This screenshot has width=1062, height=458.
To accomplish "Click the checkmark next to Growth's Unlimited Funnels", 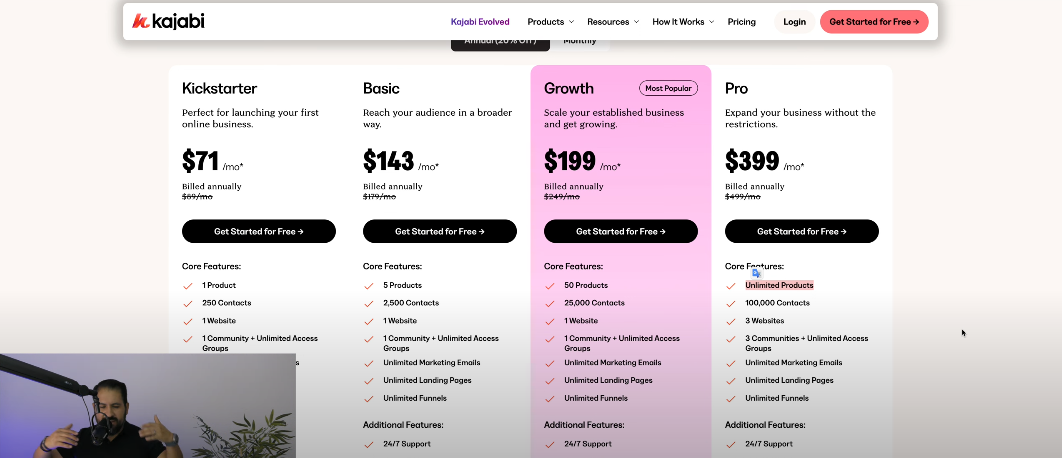I will (549, 398).
